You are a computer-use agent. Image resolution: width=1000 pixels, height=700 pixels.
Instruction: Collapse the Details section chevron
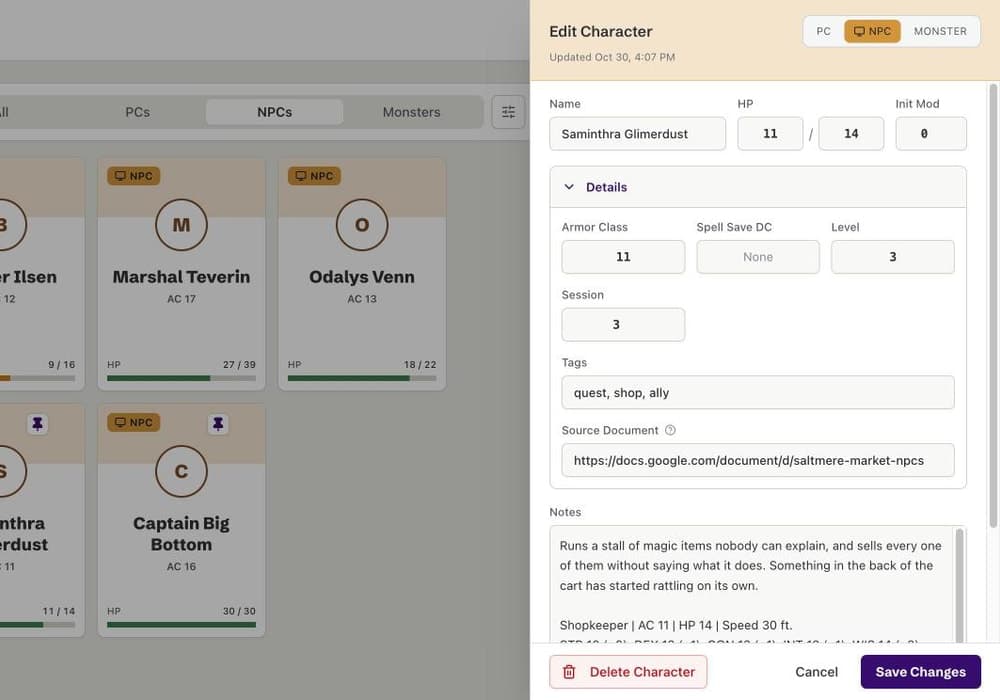[x=569, y=187]
